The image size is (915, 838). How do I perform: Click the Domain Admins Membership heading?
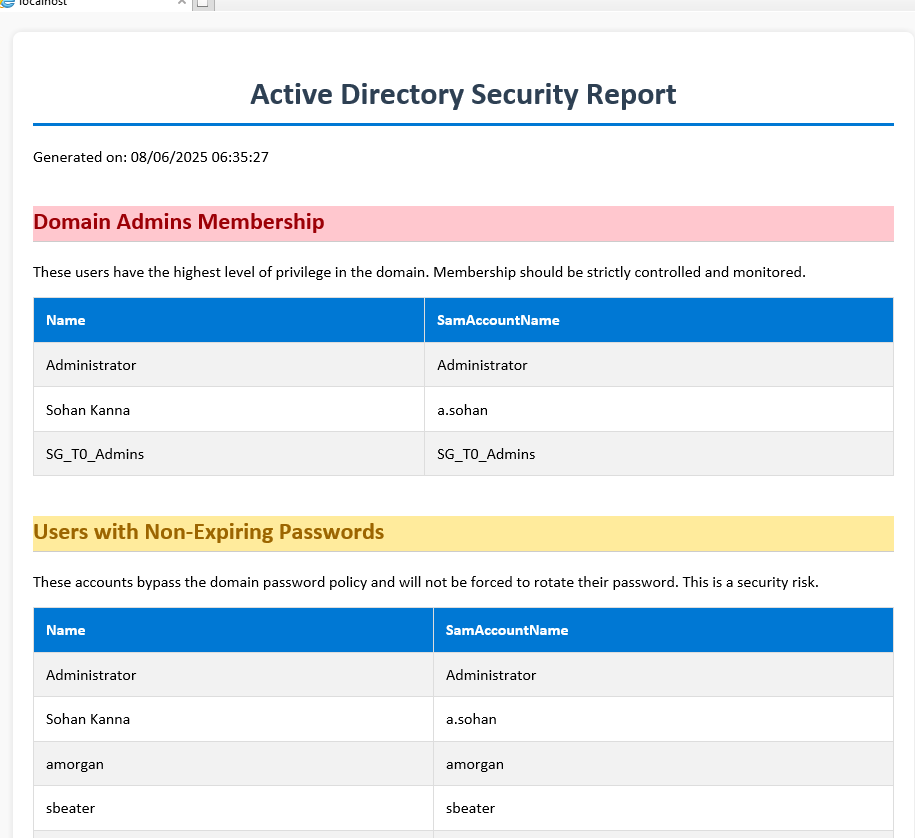pyautogui.click(x=179, y=222)
